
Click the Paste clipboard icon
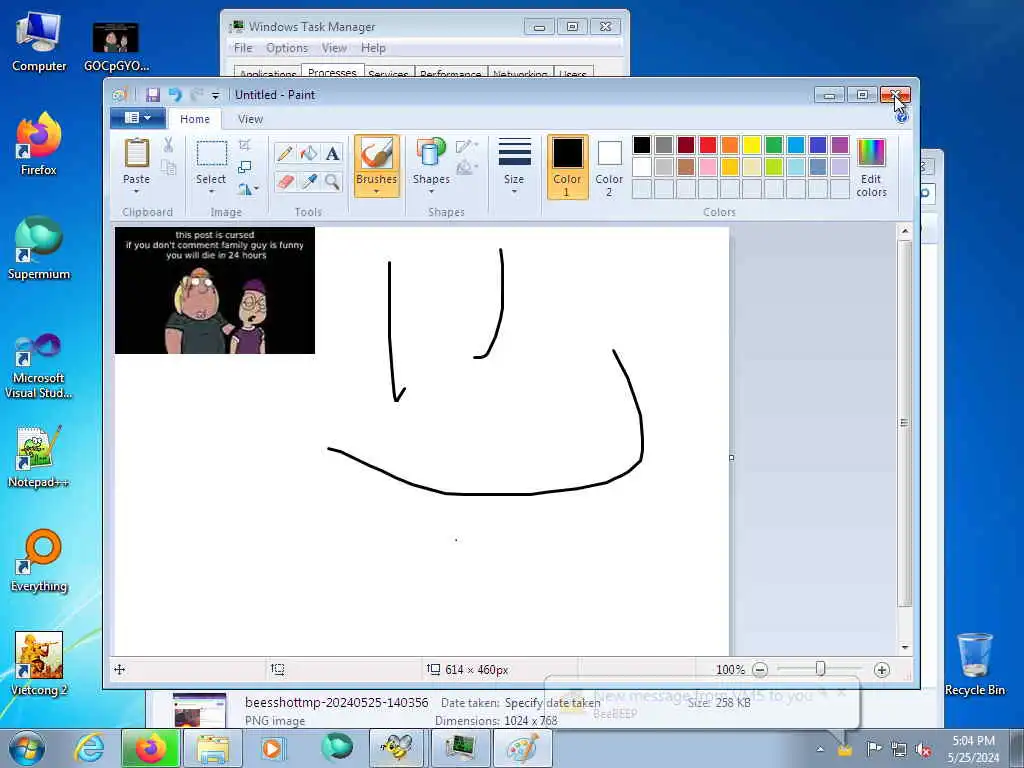click(136, 153)
